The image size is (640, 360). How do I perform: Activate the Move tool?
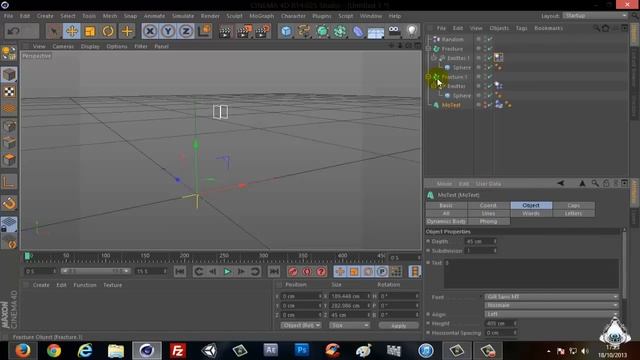coord(72,31)
